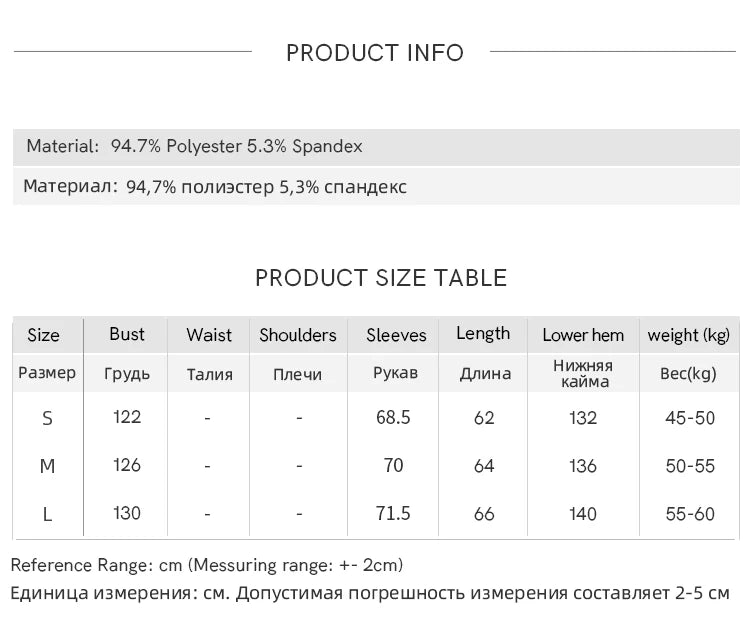This screenshot has width=750, height=630.
Task: Select the M size row label
Action: (x=47, y=466)
